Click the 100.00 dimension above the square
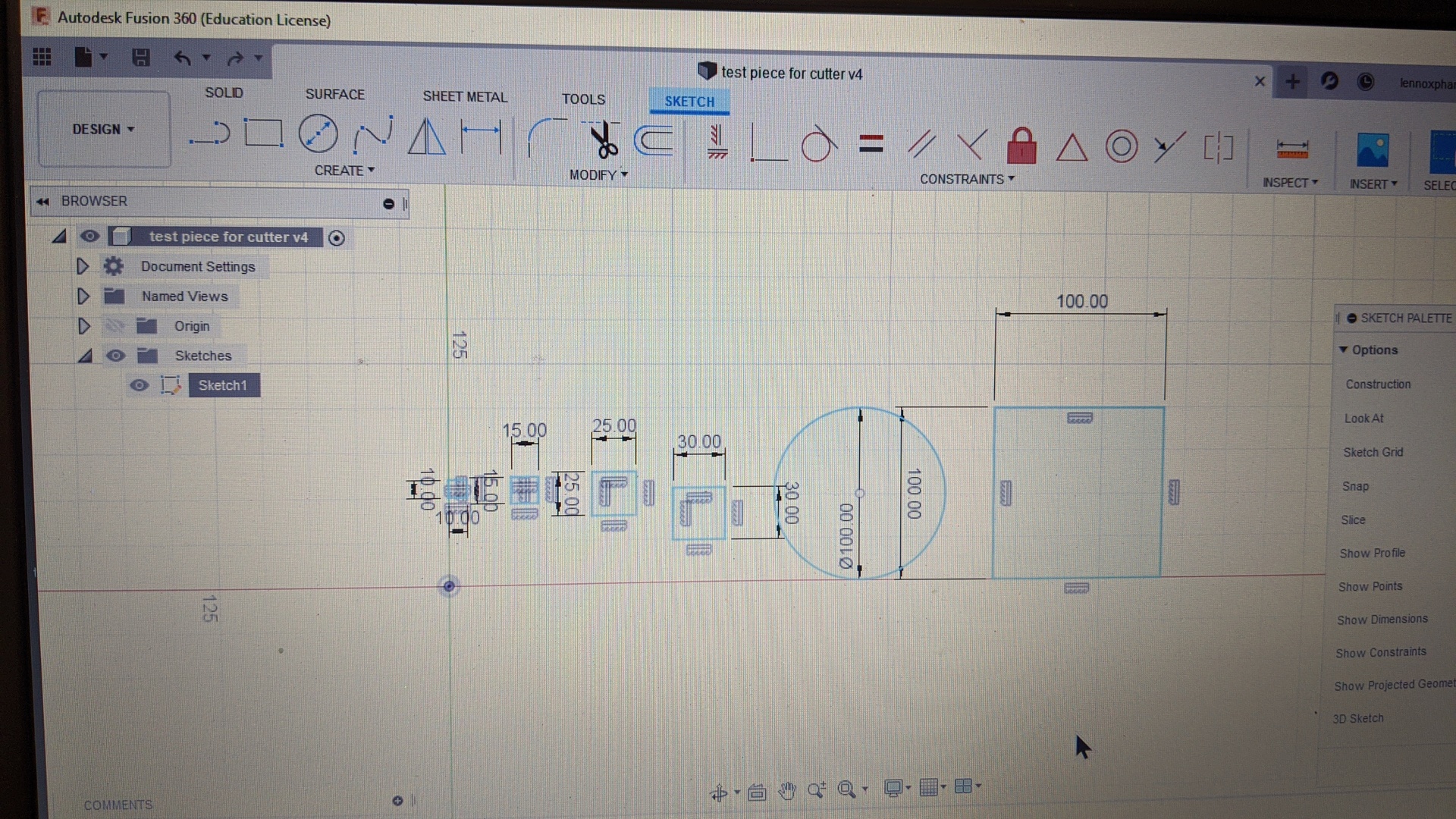1456x819 pixels. (1082, 302)
